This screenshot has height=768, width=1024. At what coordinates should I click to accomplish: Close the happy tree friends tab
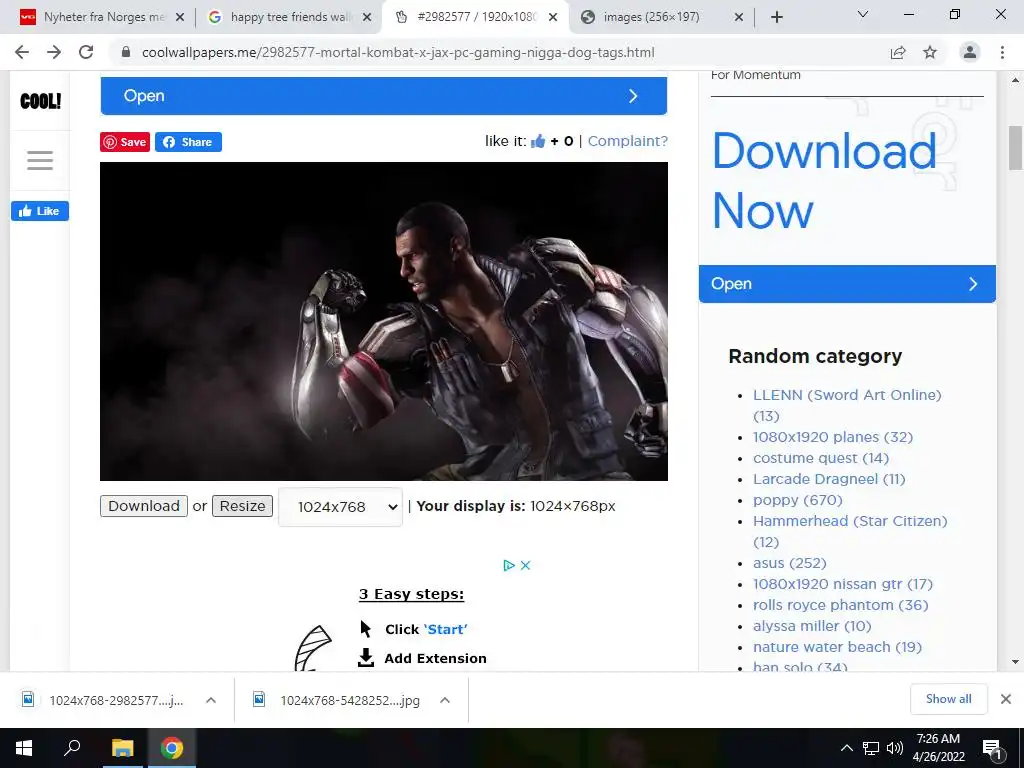367,17
